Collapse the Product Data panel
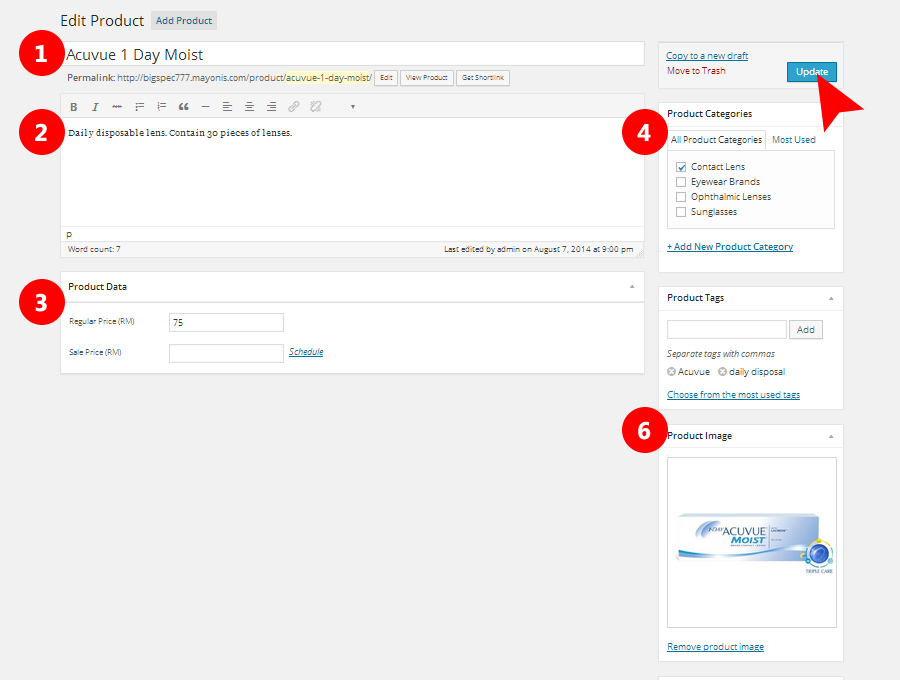The height and width of the screenshot is (680, 900). pos(632,286)
